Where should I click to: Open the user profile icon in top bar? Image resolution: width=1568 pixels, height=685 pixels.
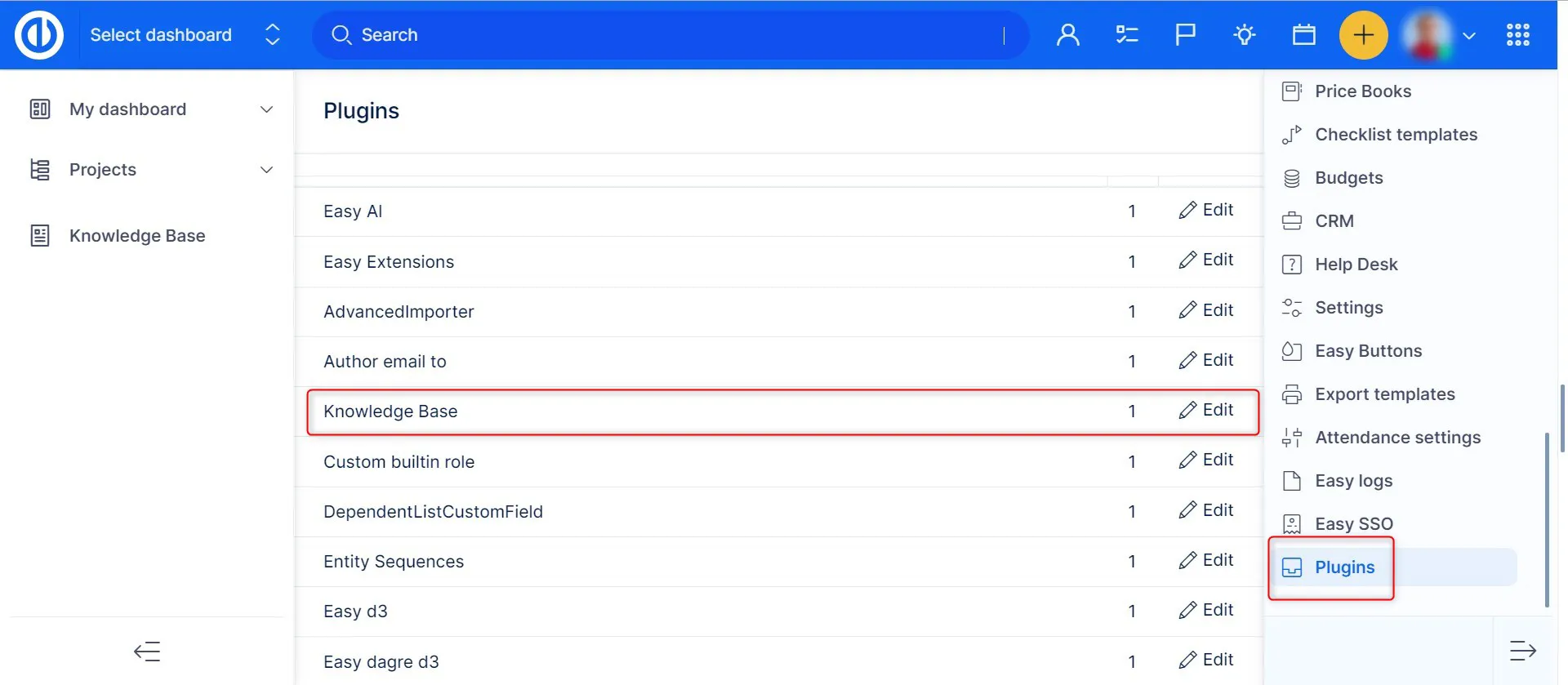point(1067,35)
